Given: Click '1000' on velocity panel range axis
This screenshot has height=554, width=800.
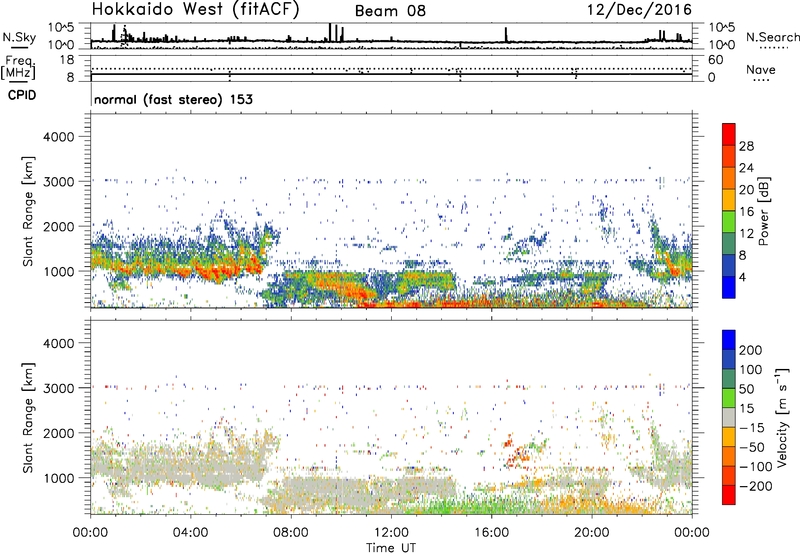Looking at the screenshot, I should pos(59,478).
